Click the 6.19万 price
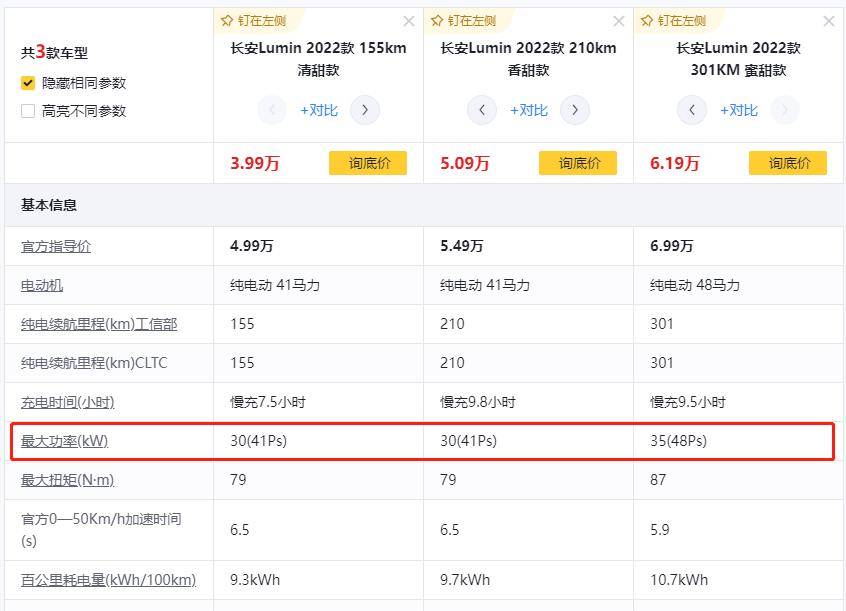846x611 pixels. pyautogui.click(x=674, y=163)
